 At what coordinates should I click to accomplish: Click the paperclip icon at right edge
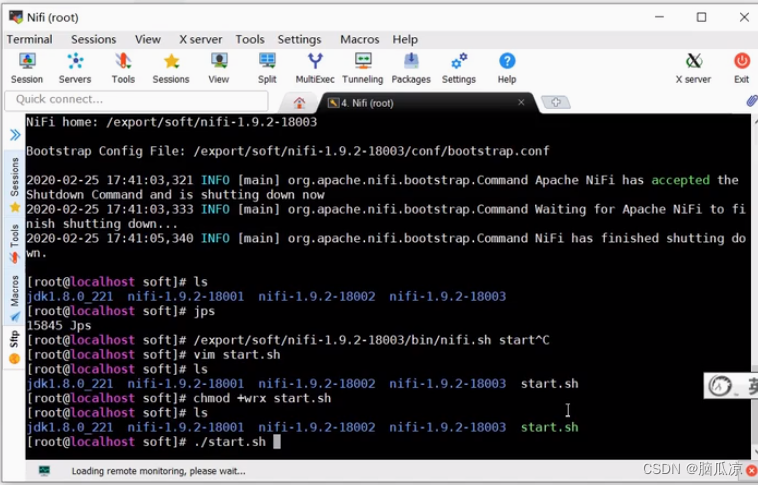(x=751, y=101)
